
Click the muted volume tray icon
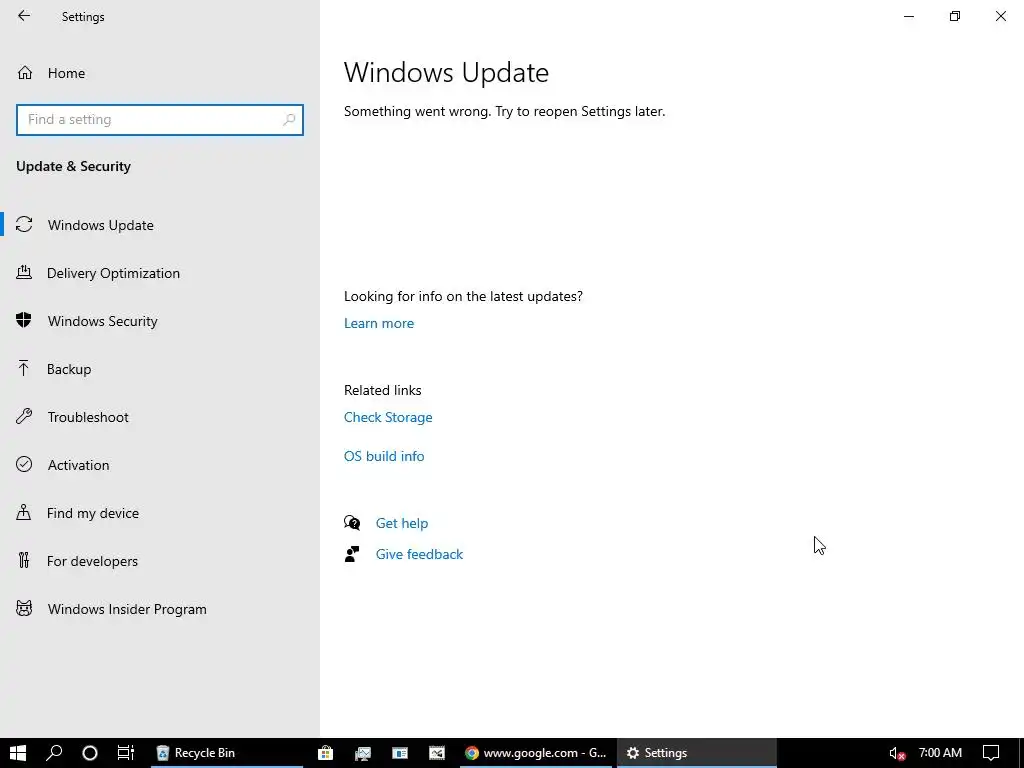(x=897, y=754)
